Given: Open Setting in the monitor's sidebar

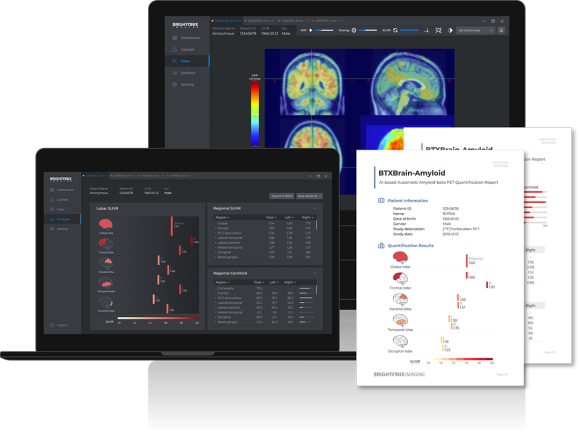Looking at the screenshot, I should tap(184, 85).
